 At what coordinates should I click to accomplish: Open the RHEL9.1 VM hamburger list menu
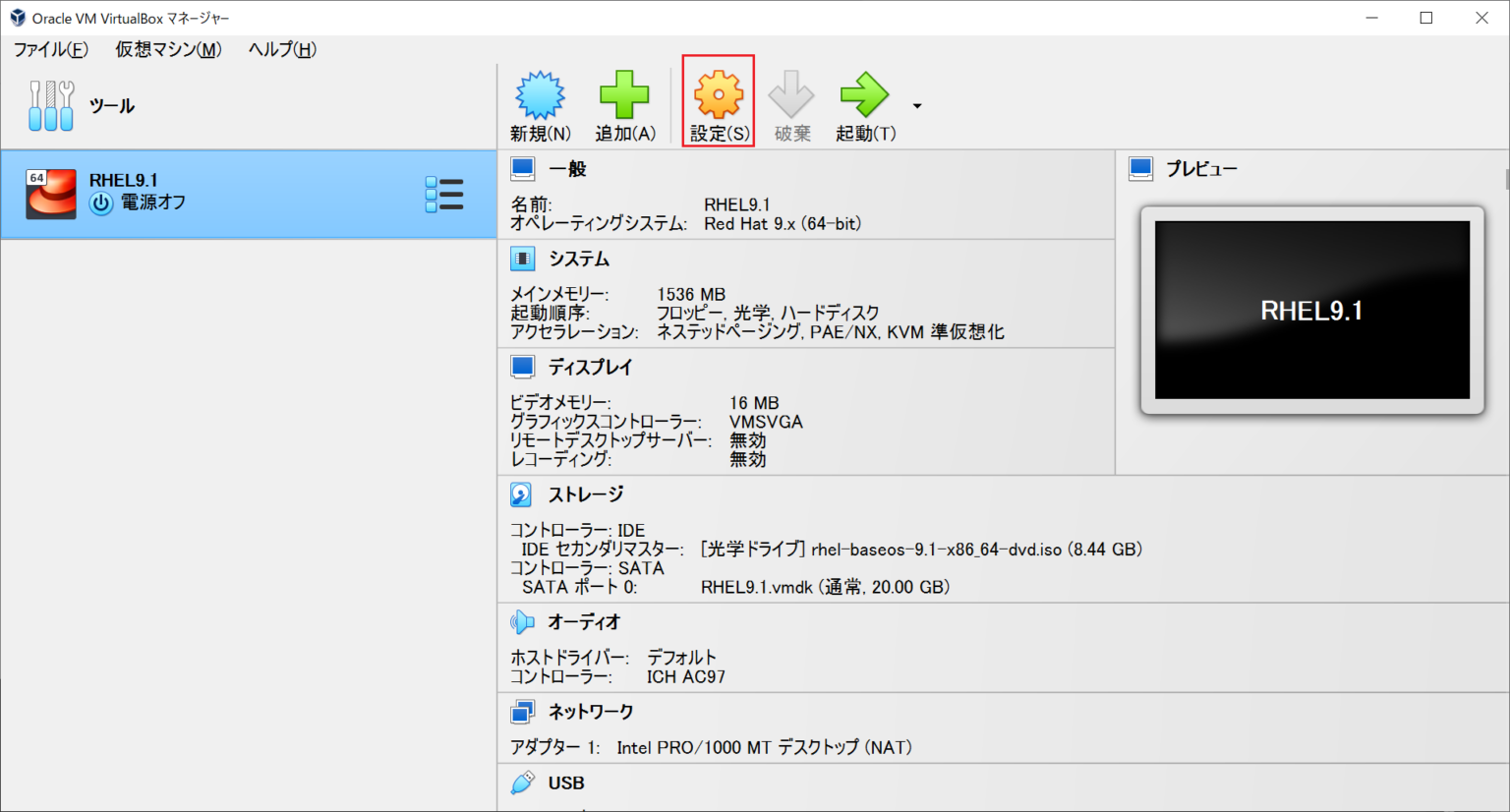click(x=444, y=194)
